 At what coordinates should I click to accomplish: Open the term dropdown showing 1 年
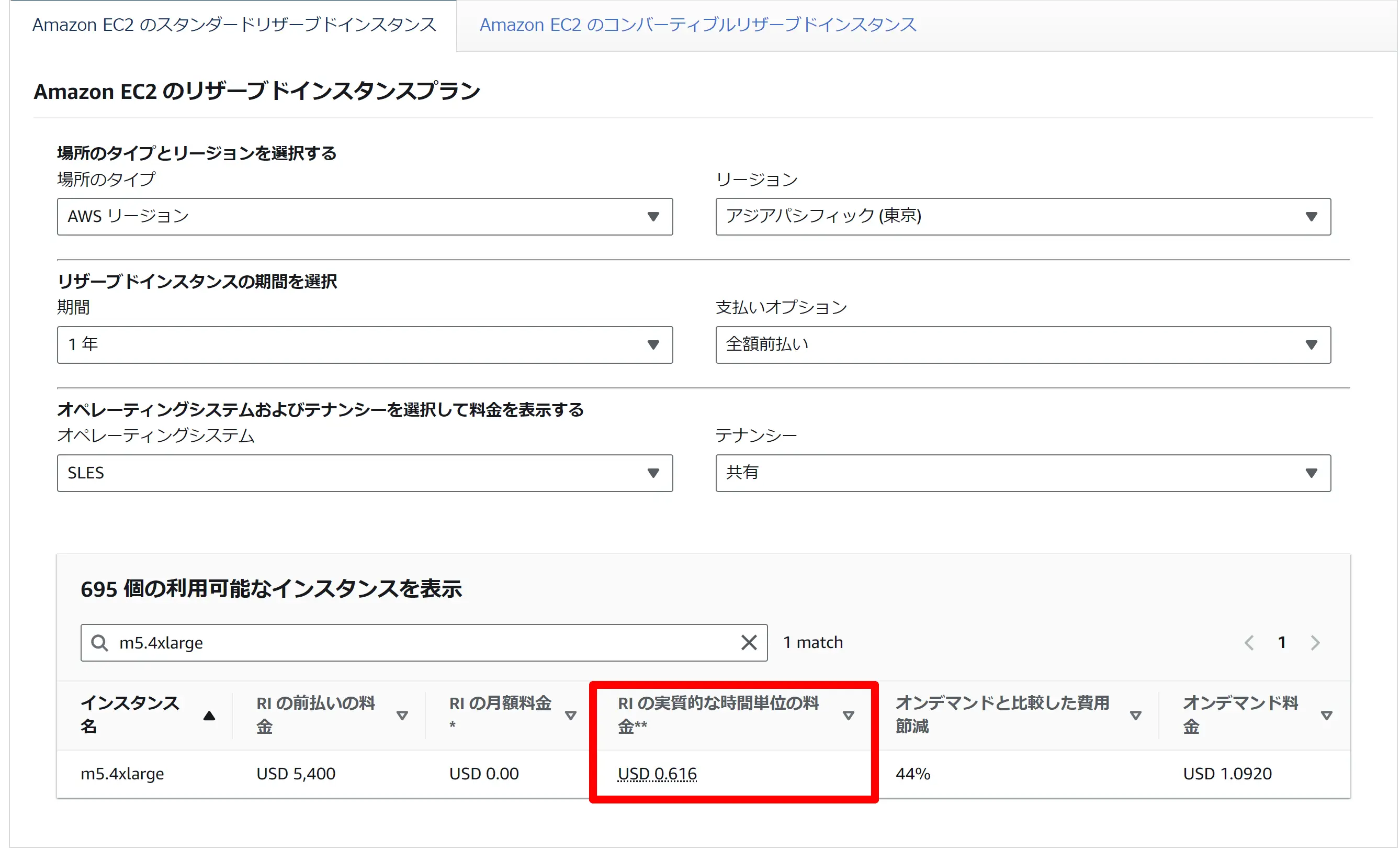point(365,344)
